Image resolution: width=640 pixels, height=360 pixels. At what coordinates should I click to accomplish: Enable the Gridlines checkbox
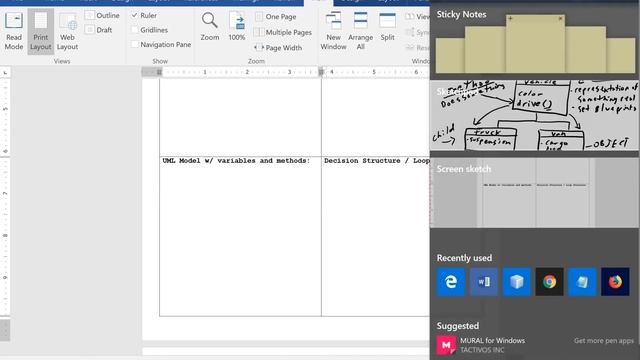point(149,30)
